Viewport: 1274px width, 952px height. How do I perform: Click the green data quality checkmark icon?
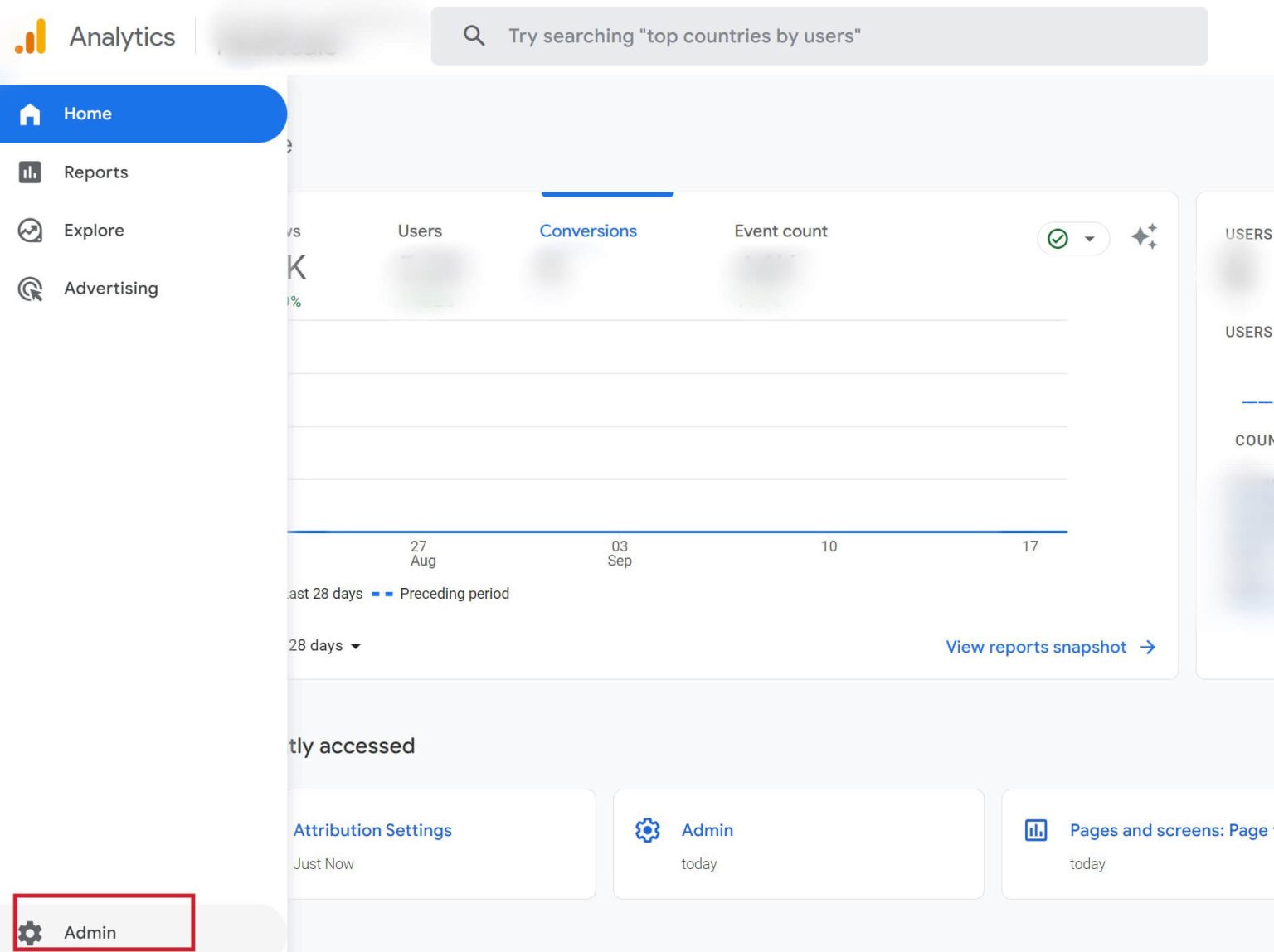click(x=1058, y=238)
